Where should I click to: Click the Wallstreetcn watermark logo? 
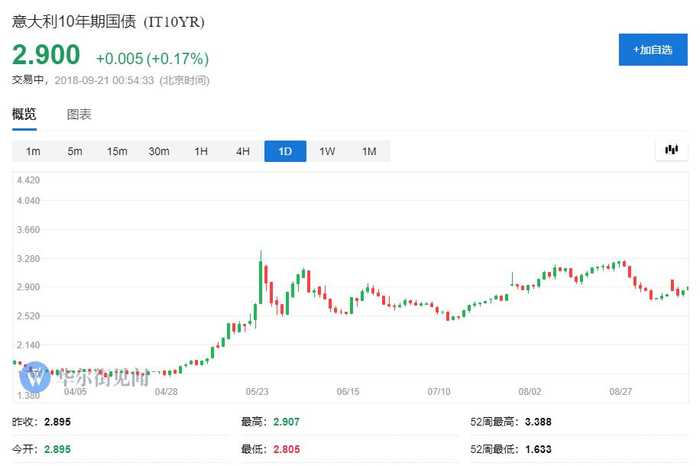click(x=38, y=379)
